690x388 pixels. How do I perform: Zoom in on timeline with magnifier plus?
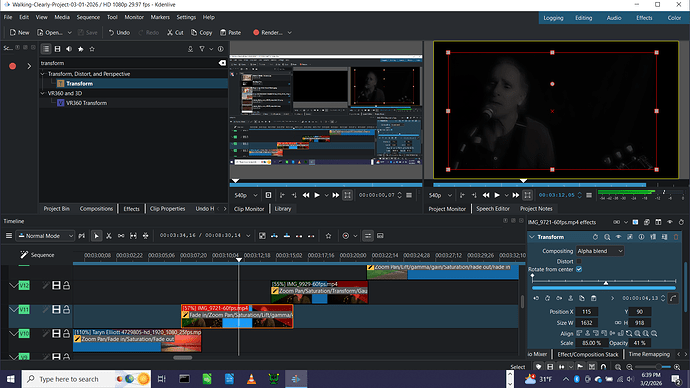click(x=677, y=367)
